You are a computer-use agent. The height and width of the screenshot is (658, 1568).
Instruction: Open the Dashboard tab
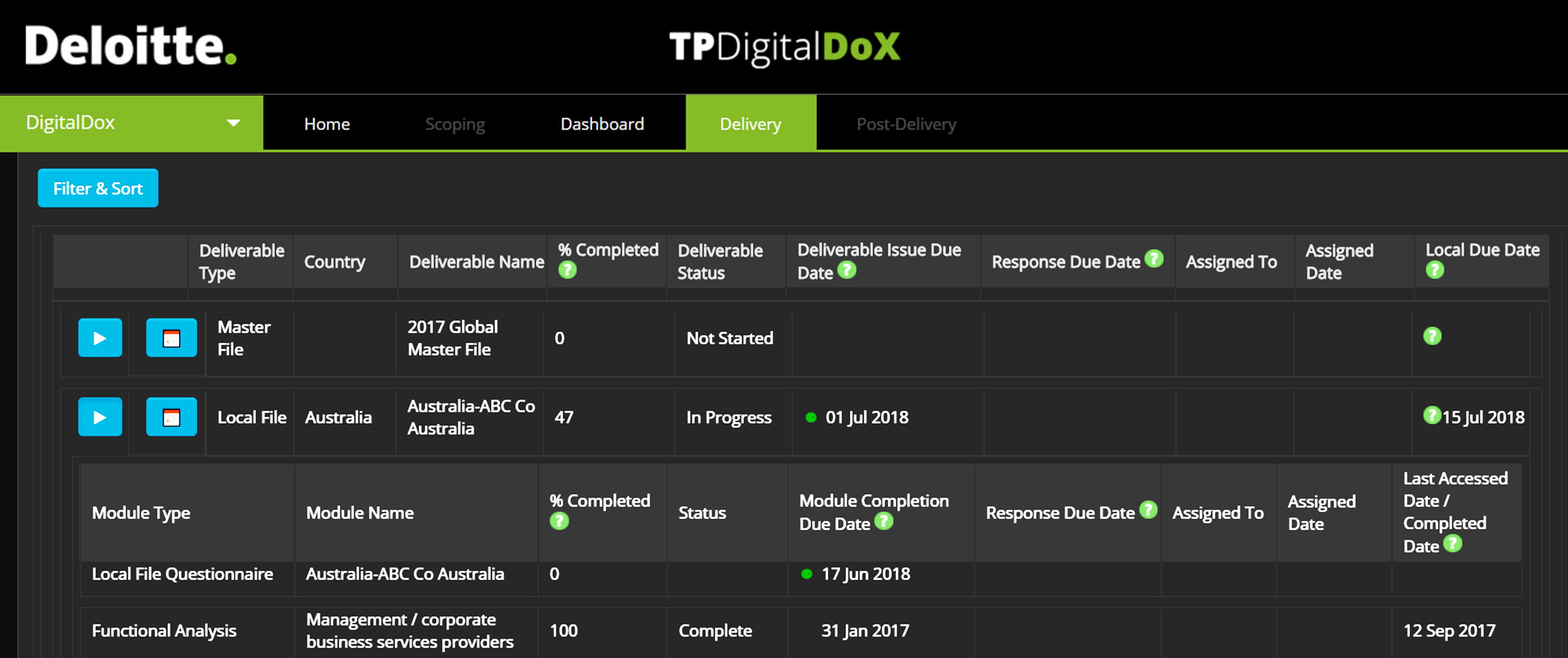point(602,124)
